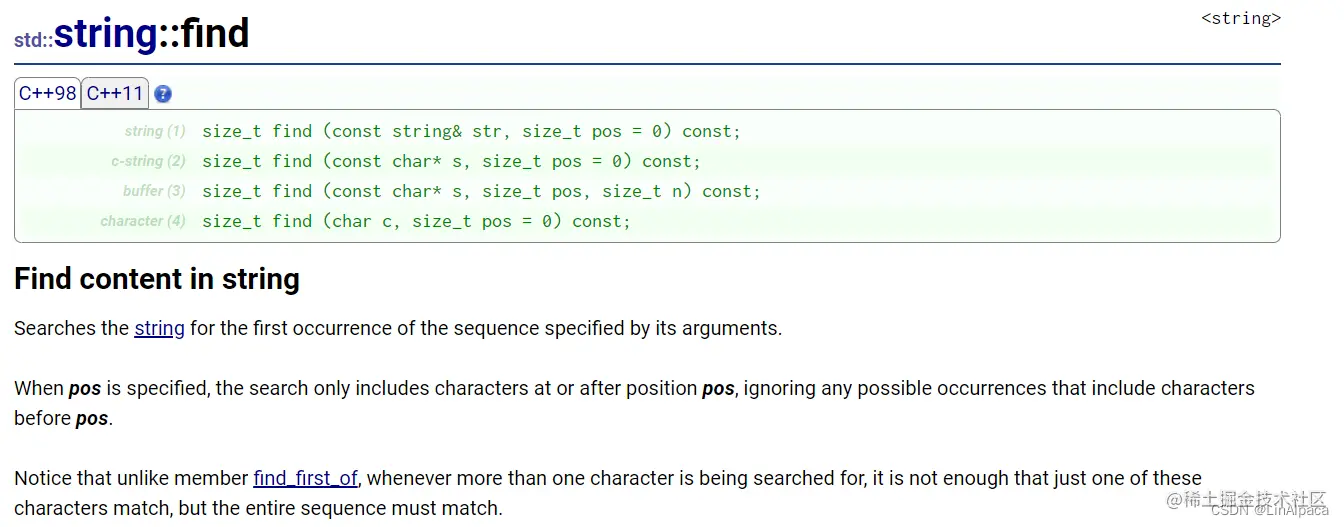Image resolution: width=1344 pixels, height=527 pixels.
Task: Click the blue question mark help icon
Action: [x=163, y=94]
